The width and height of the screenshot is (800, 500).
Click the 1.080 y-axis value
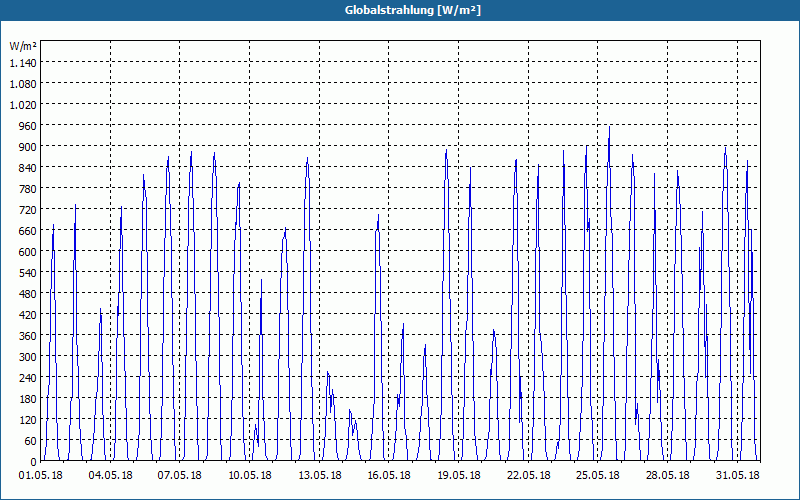(x=23, y=83)
